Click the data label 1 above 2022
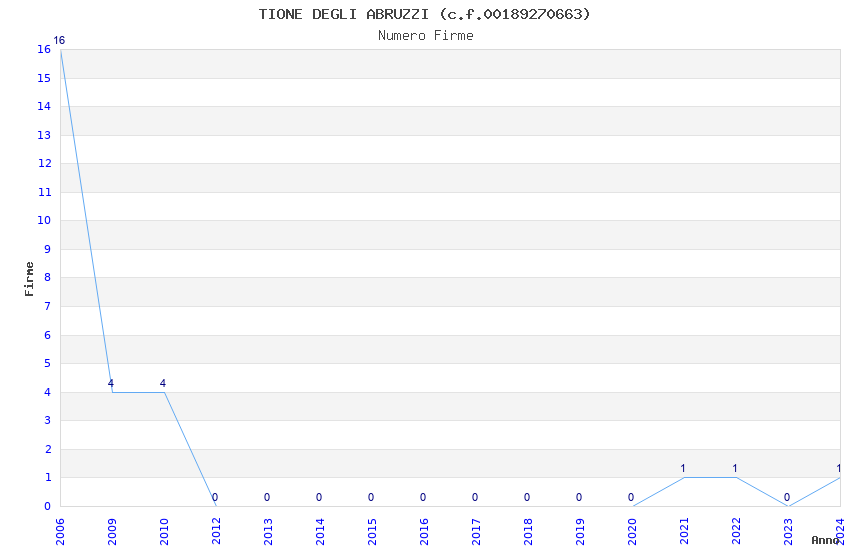This screenshot has height=550, width=850. click(735, 468)
